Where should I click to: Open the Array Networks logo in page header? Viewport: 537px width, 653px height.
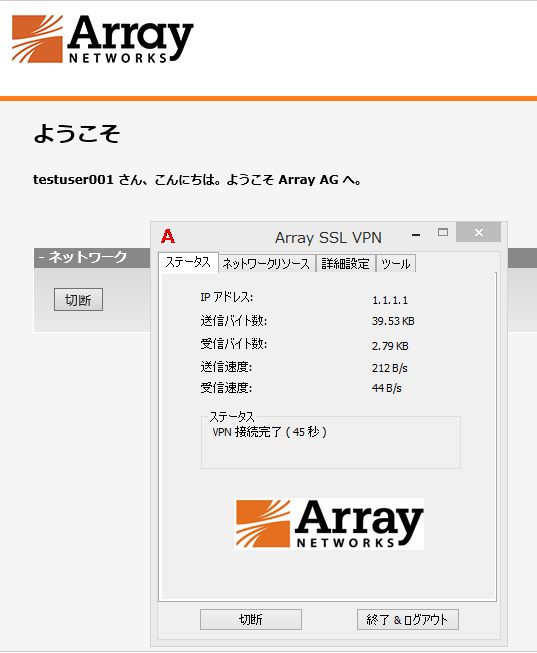tap(102, 39)
